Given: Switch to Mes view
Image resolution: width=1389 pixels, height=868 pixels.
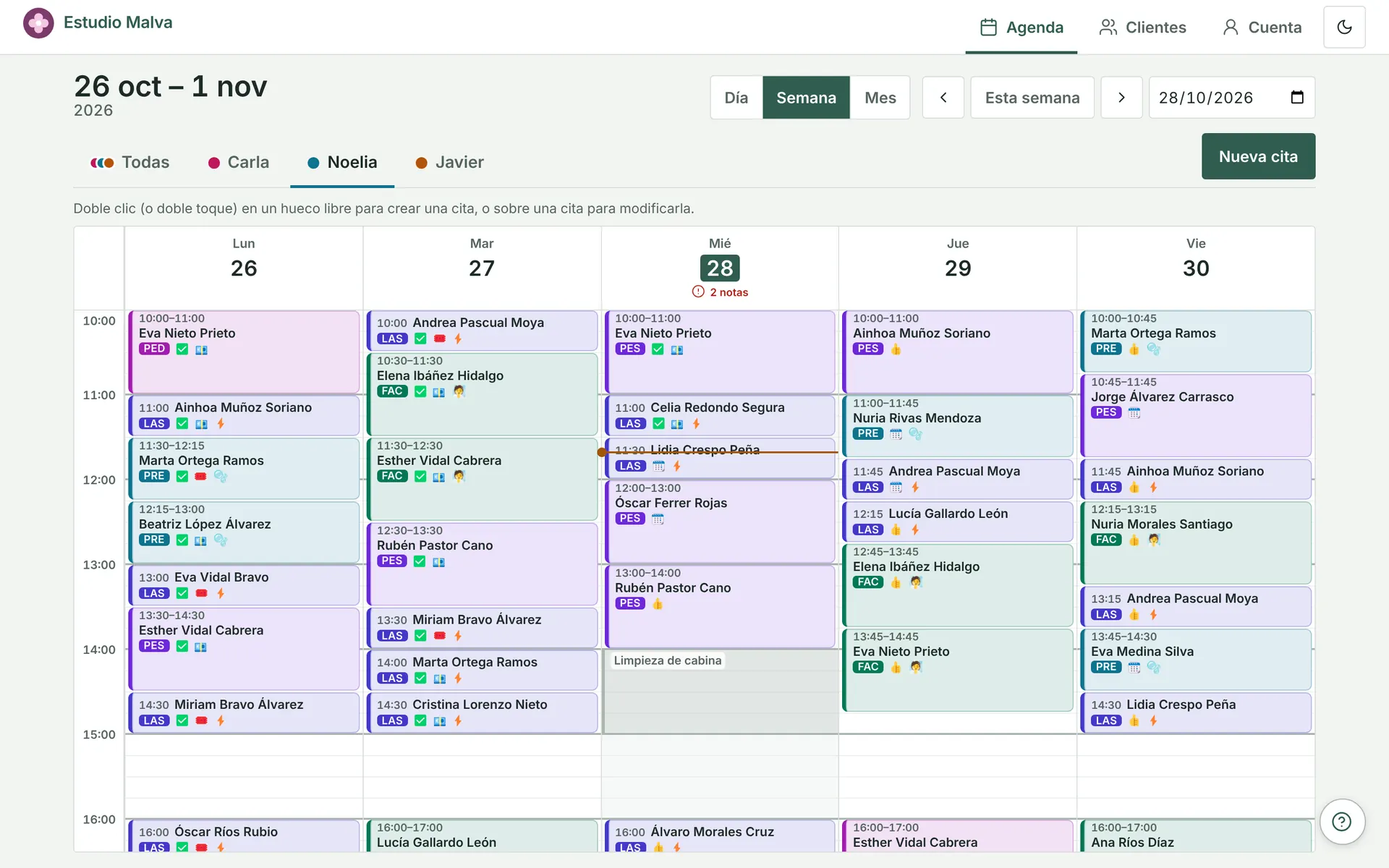Looking at the screenshot, I should tap(880, 98).
